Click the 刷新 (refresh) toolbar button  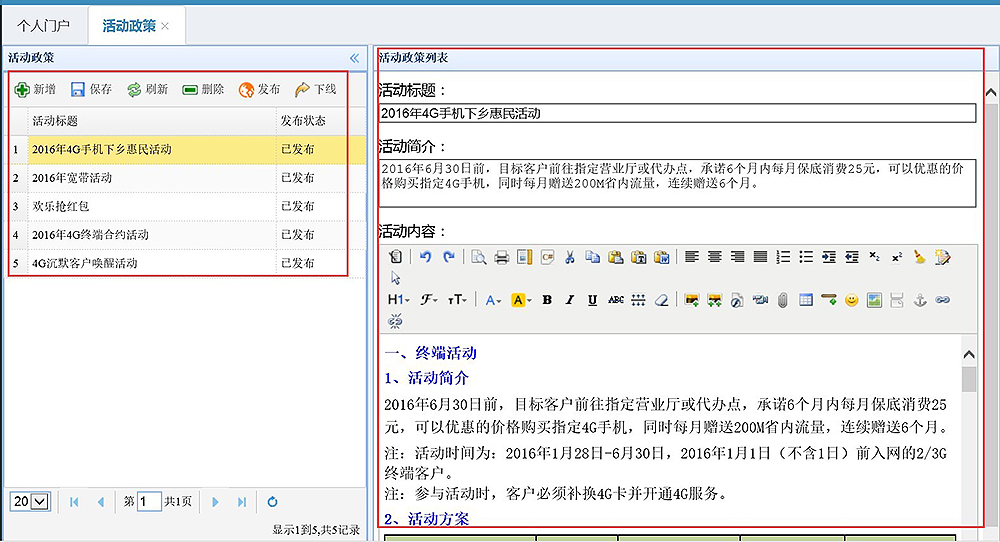click(147, 89)
